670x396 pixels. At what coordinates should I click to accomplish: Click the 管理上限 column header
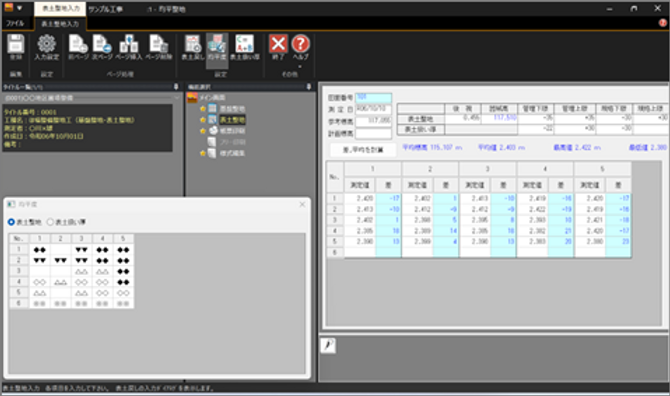coord(575,109)
